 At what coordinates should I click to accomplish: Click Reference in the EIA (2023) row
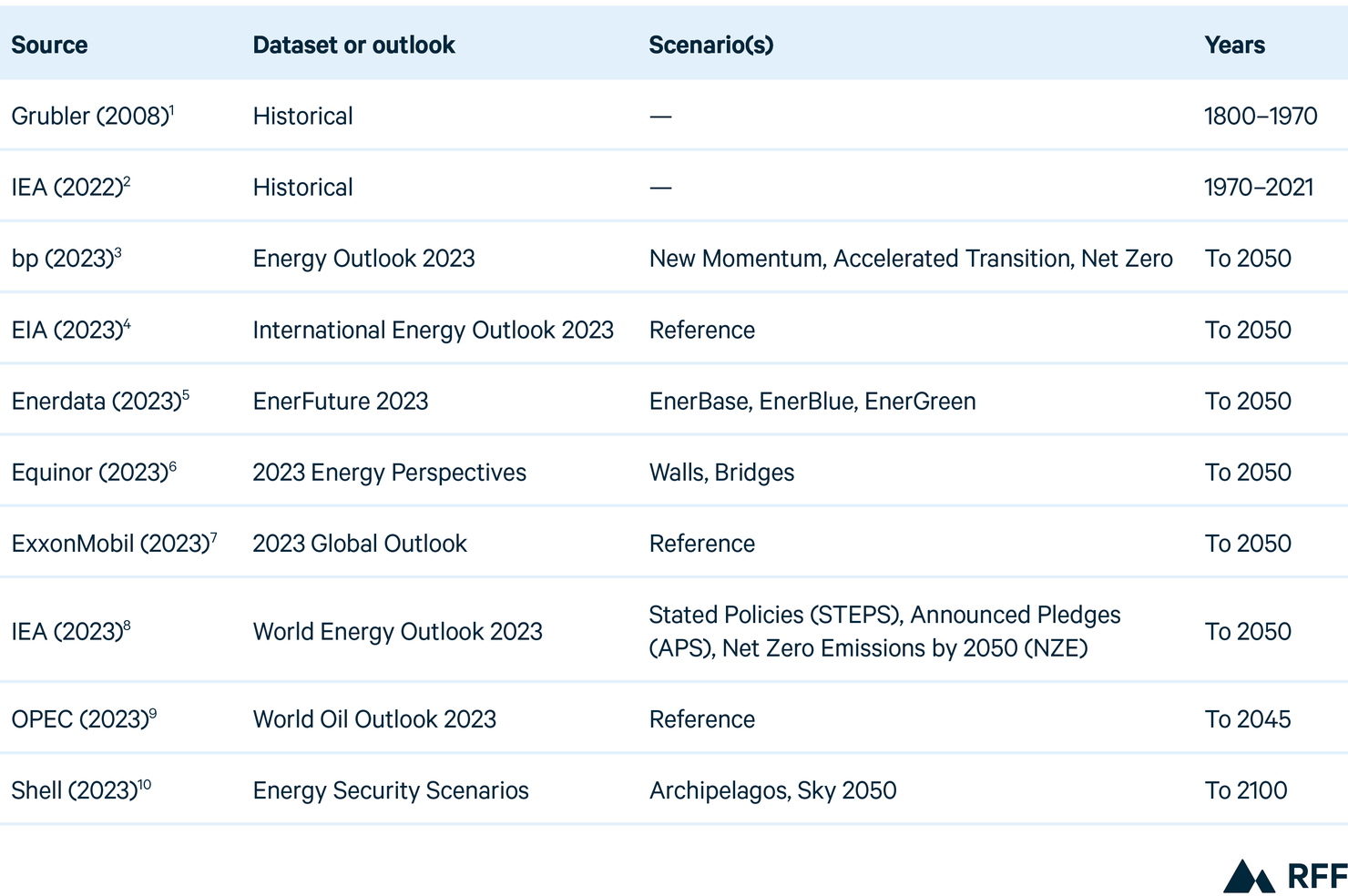pyautogui.click(x=701, y=330)
